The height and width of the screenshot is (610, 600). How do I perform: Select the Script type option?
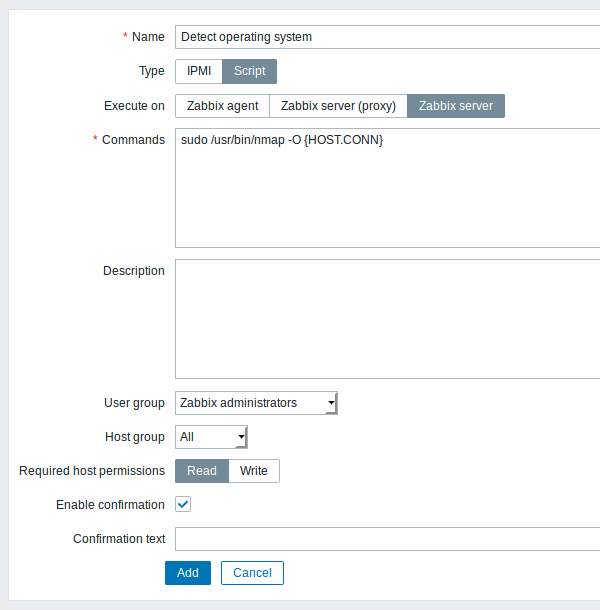[x=249, y=71]
